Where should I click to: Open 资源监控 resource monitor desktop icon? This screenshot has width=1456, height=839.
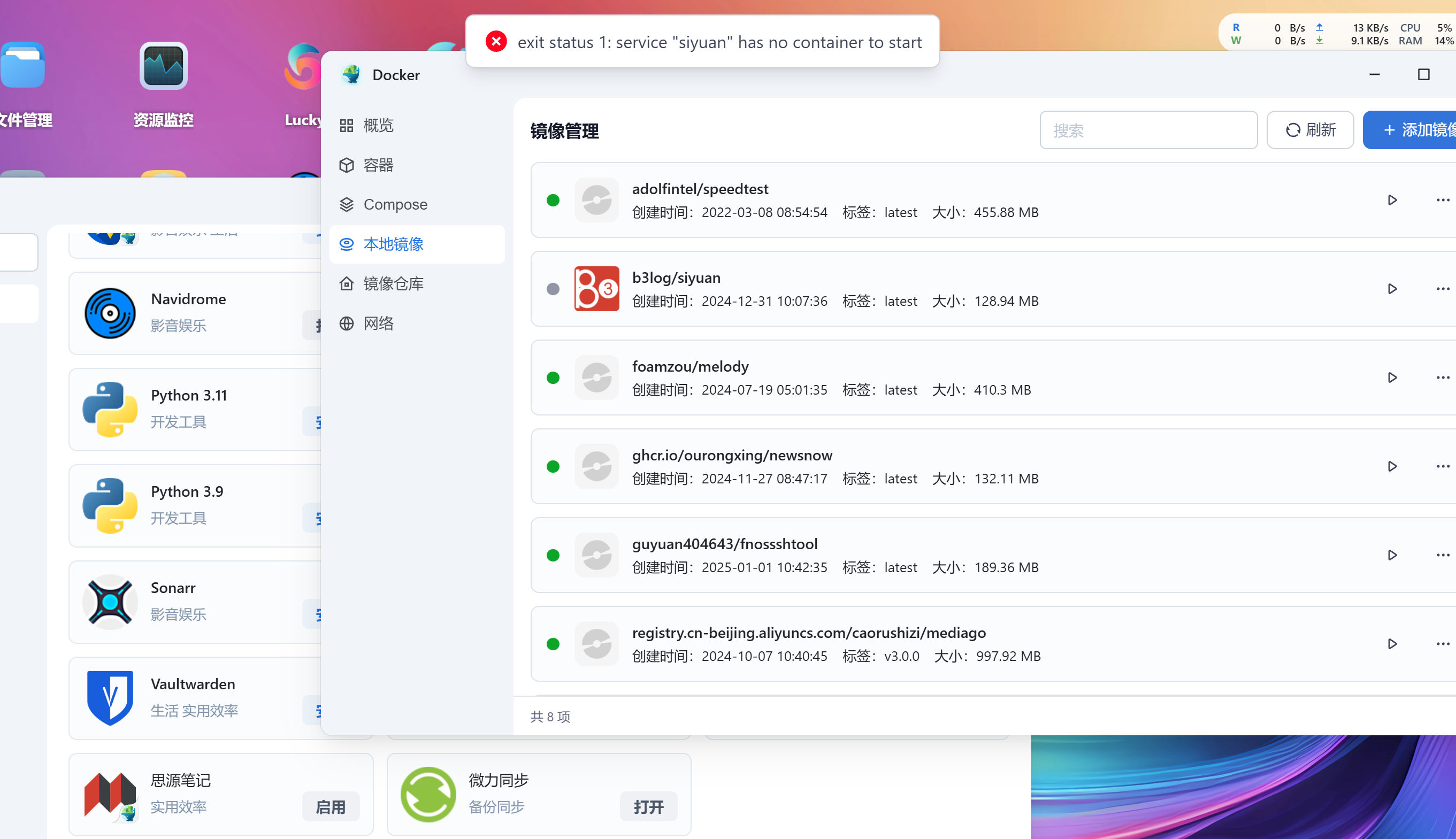pos(163,66)
